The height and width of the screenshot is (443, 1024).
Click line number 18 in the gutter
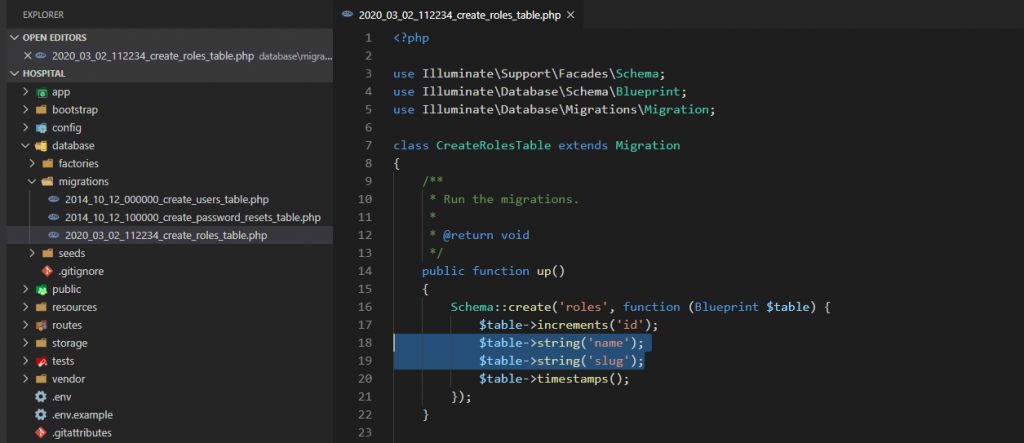click(366, 342)
